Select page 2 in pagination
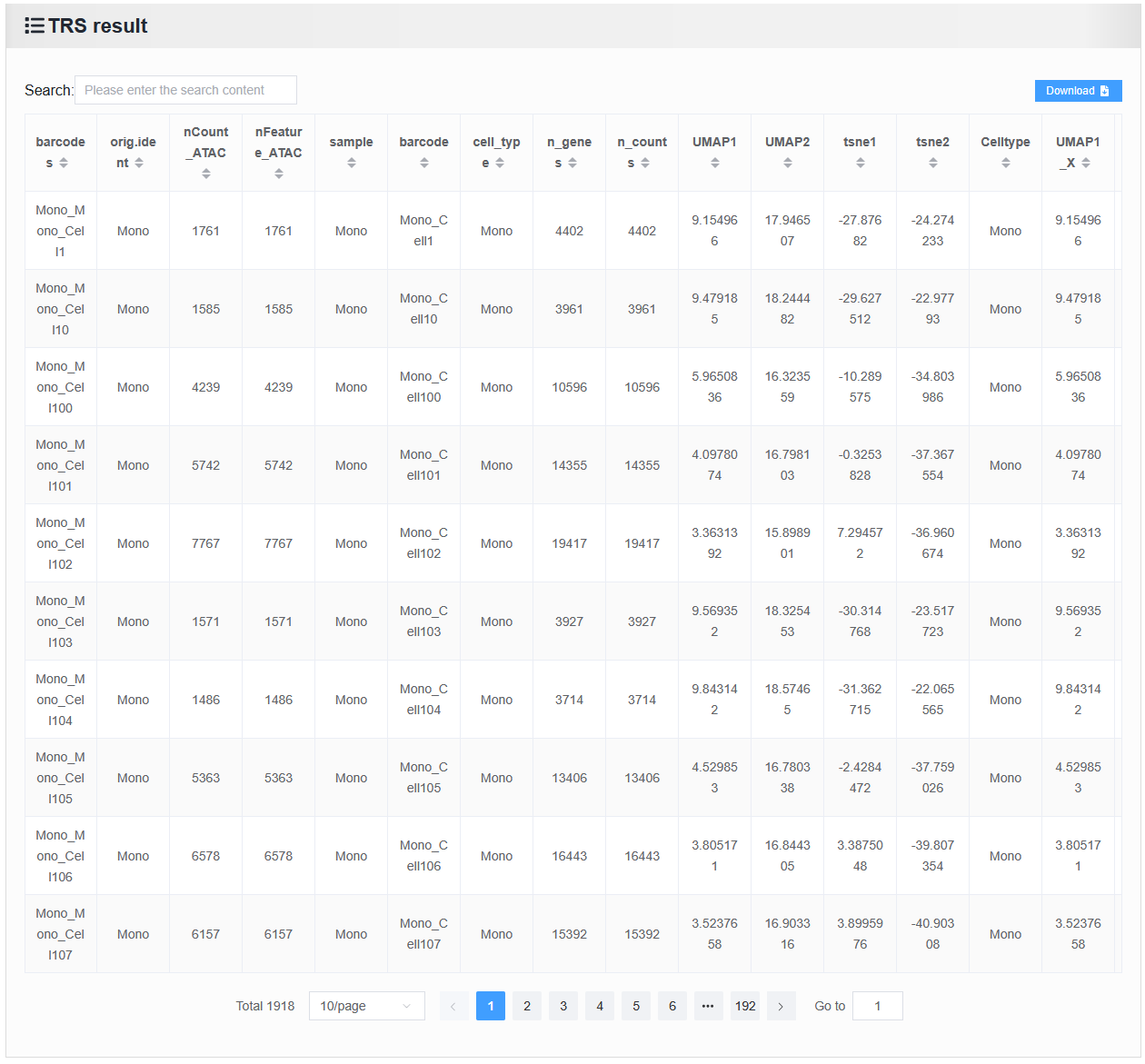 click(x=527, y=1006)
